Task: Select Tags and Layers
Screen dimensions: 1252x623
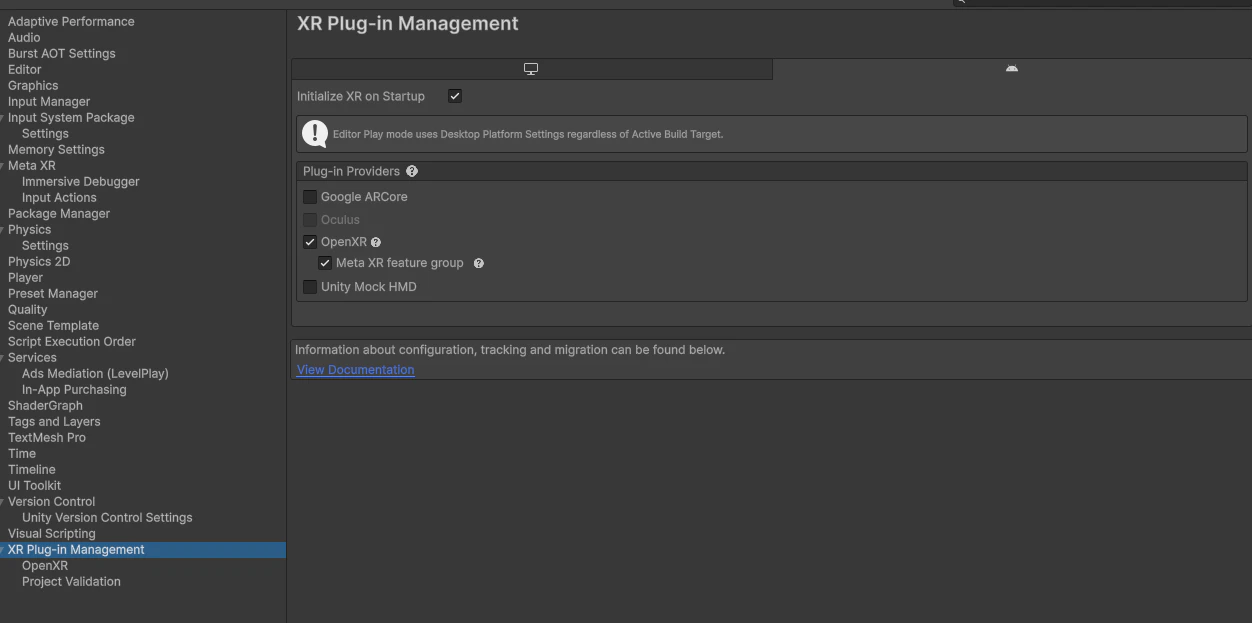Action: pos(54,421)
